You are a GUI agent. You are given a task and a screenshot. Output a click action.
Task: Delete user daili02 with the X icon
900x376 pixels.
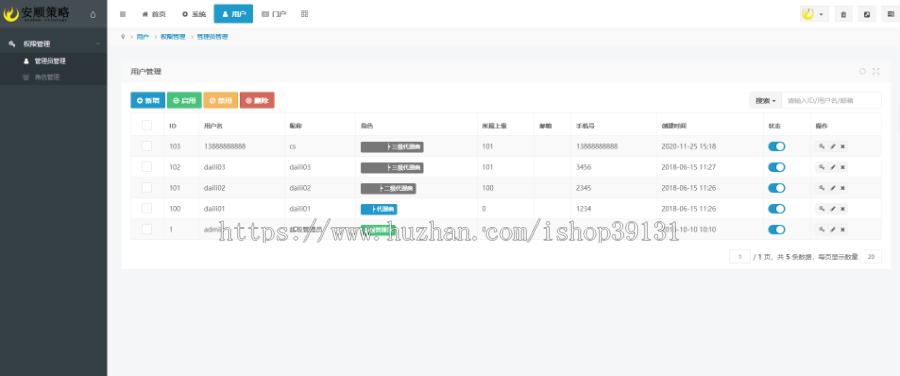[843, 188]
